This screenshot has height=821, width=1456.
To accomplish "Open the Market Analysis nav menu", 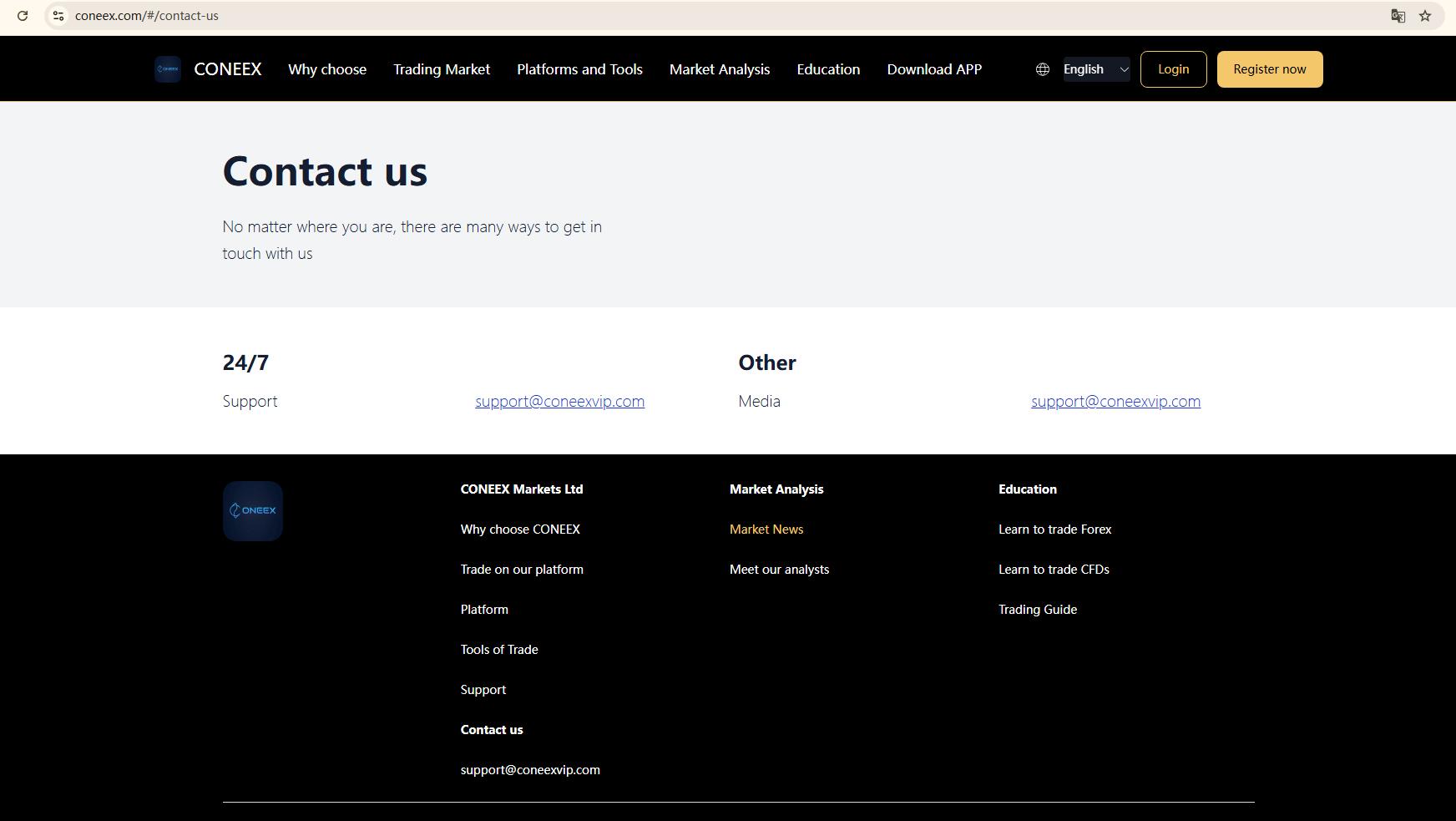I will (720, 69).
